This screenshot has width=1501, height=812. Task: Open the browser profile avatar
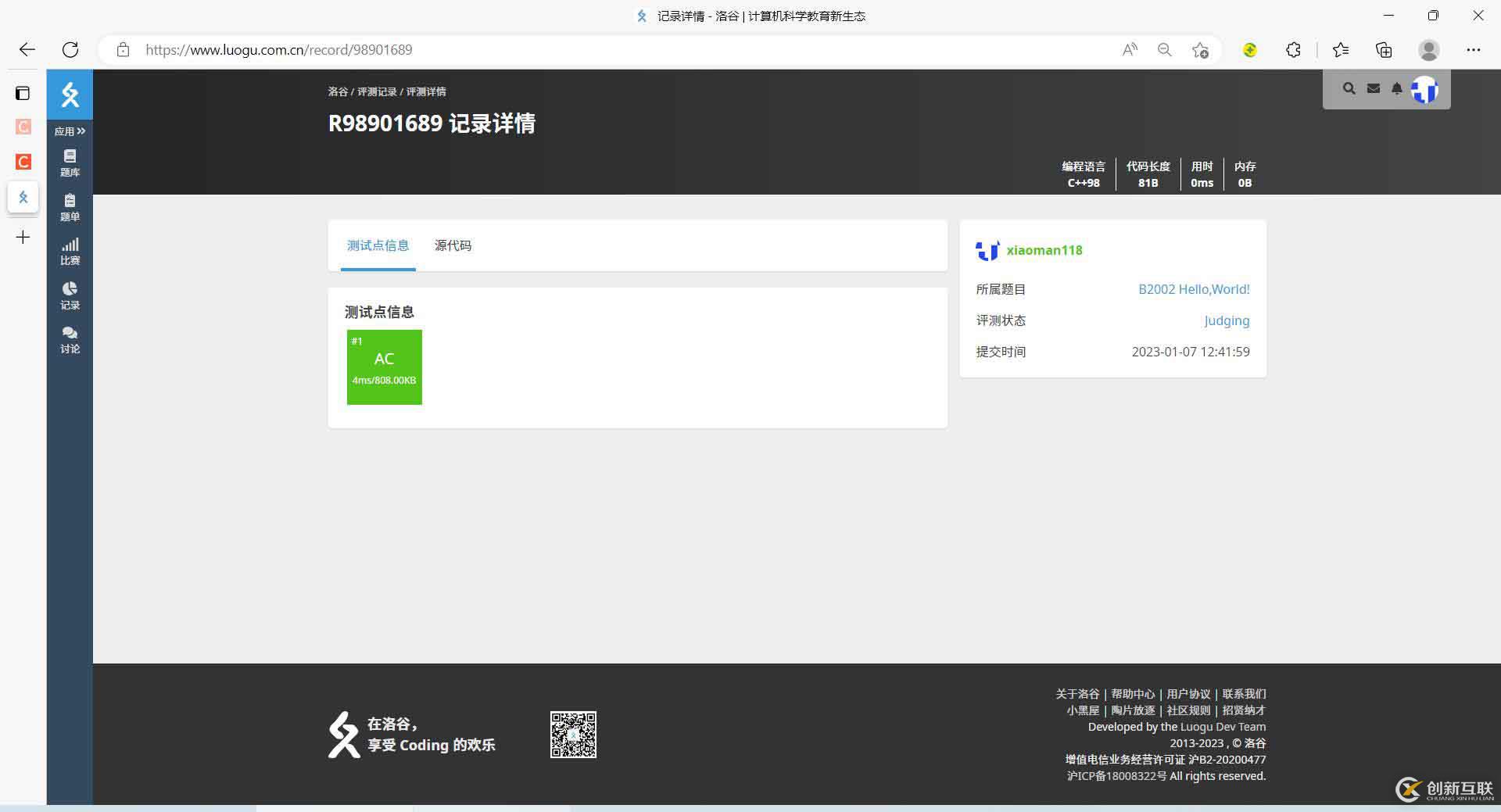coord(1429,50)
